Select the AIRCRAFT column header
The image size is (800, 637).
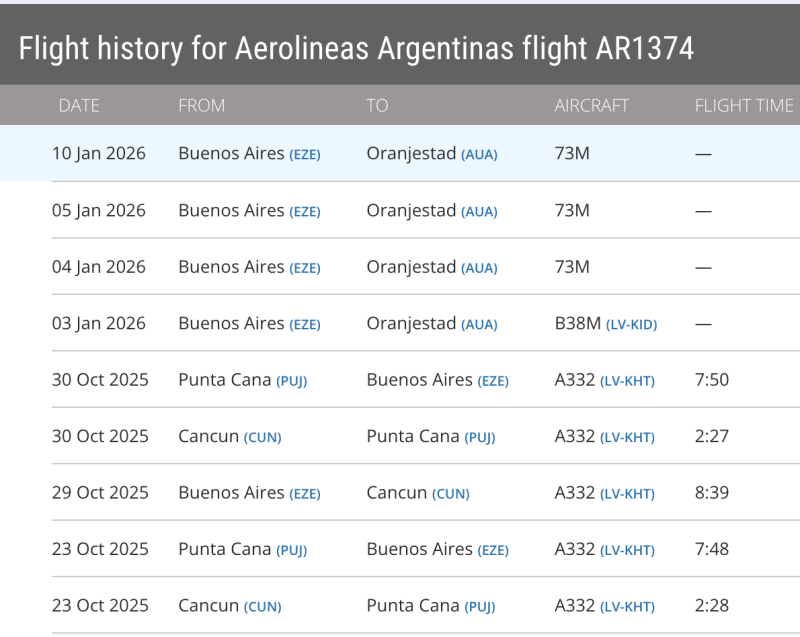click(592, 105)
